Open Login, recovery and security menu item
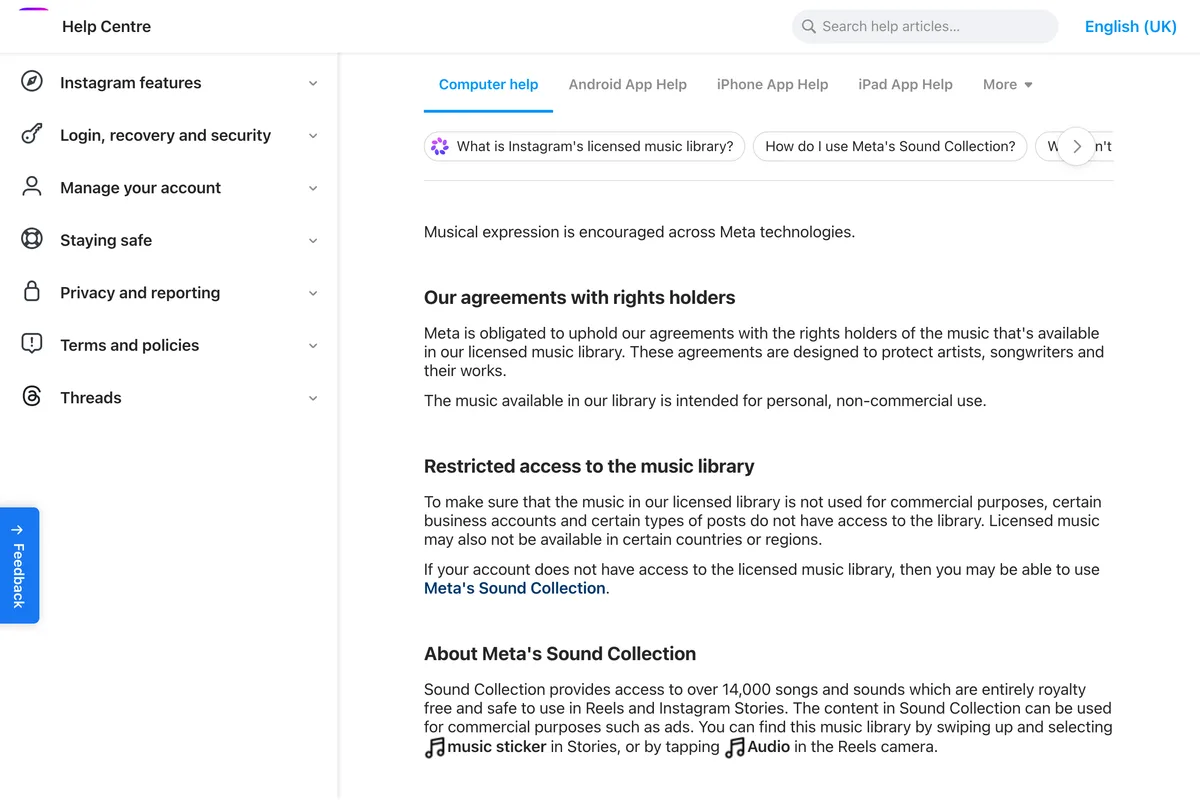Viewport: 1200px width, 800px height. (169, 135)
